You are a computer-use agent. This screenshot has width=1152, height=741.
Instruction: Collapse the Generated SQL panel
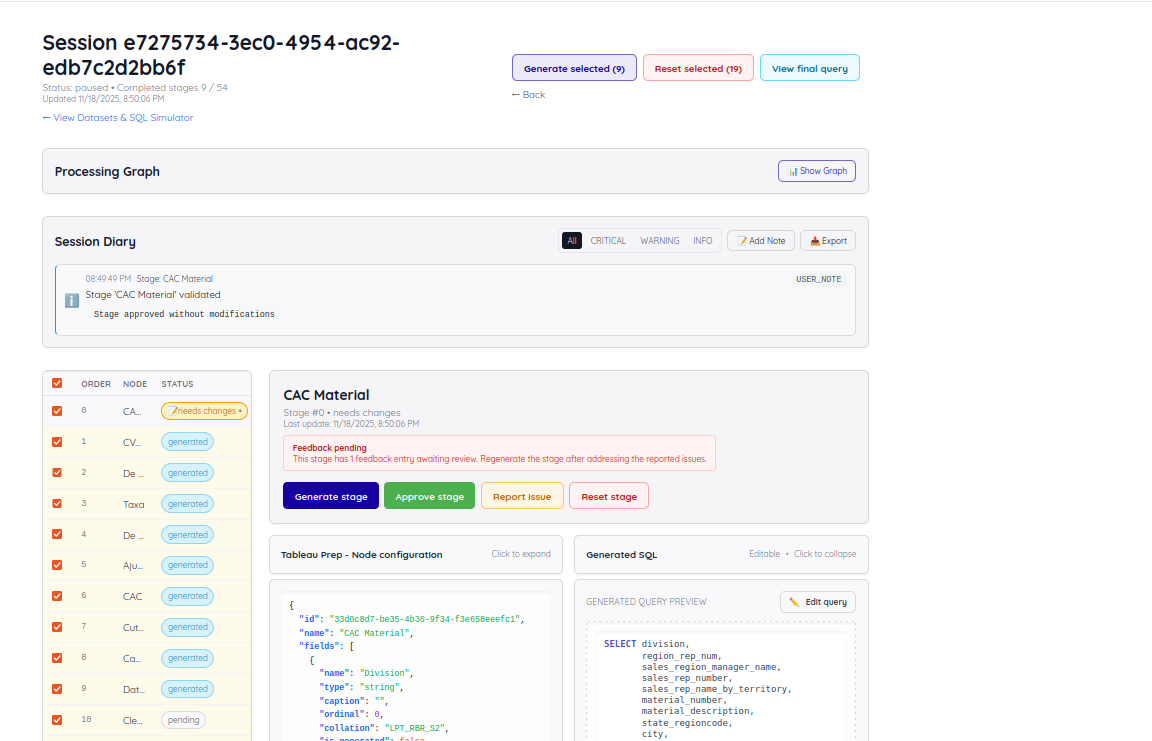point(721,554)
